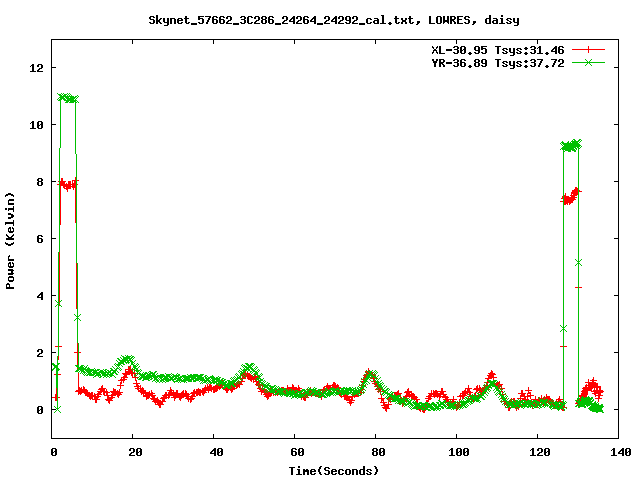Click the legend entry "XL-30.95 Tsys:31.46"
The height and width of the screenshot is (480, 640).
[x=498, y=50]
